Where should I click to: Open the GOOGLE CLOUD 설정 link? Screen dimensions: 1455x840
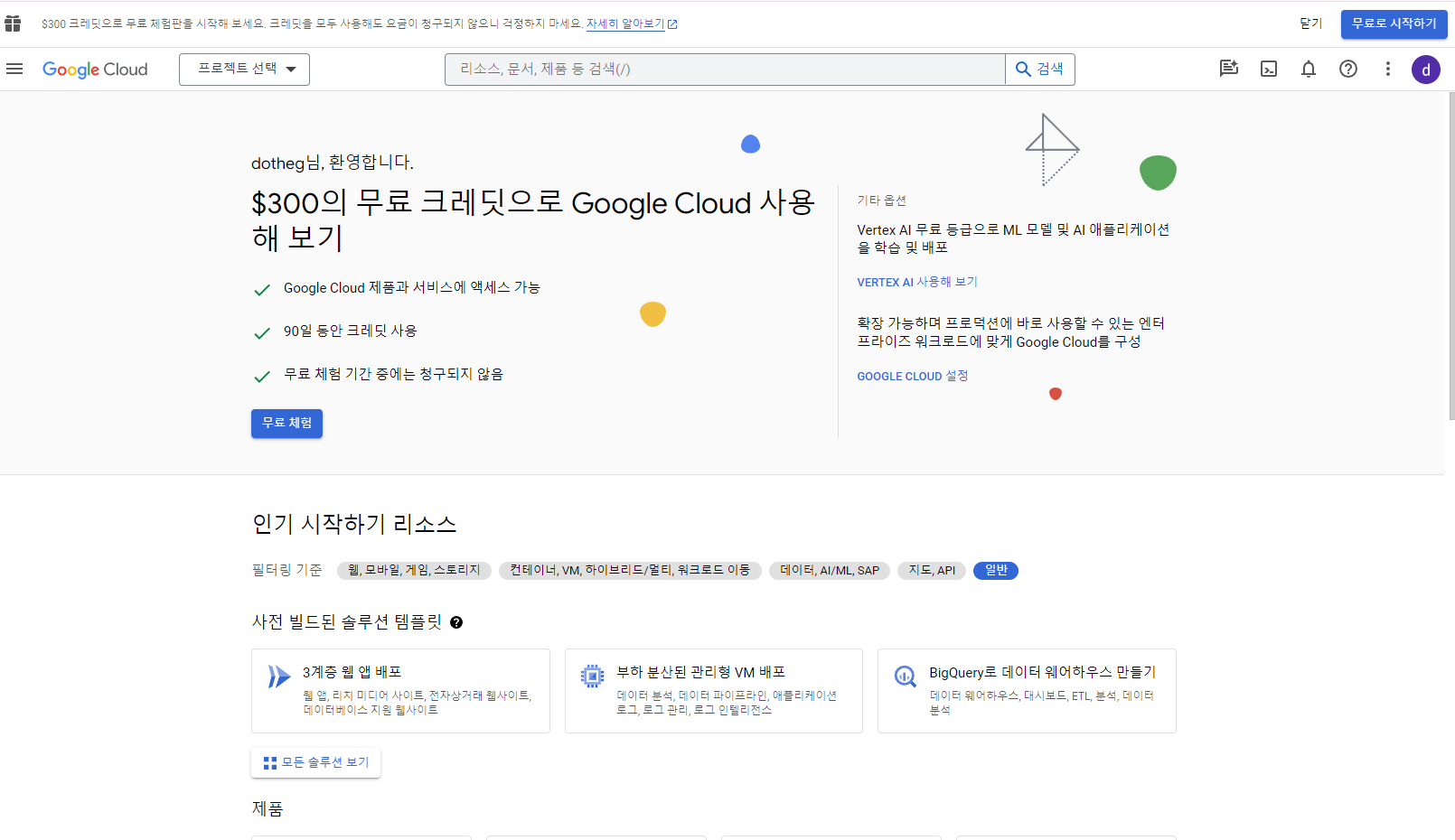[x=913, y=377]
